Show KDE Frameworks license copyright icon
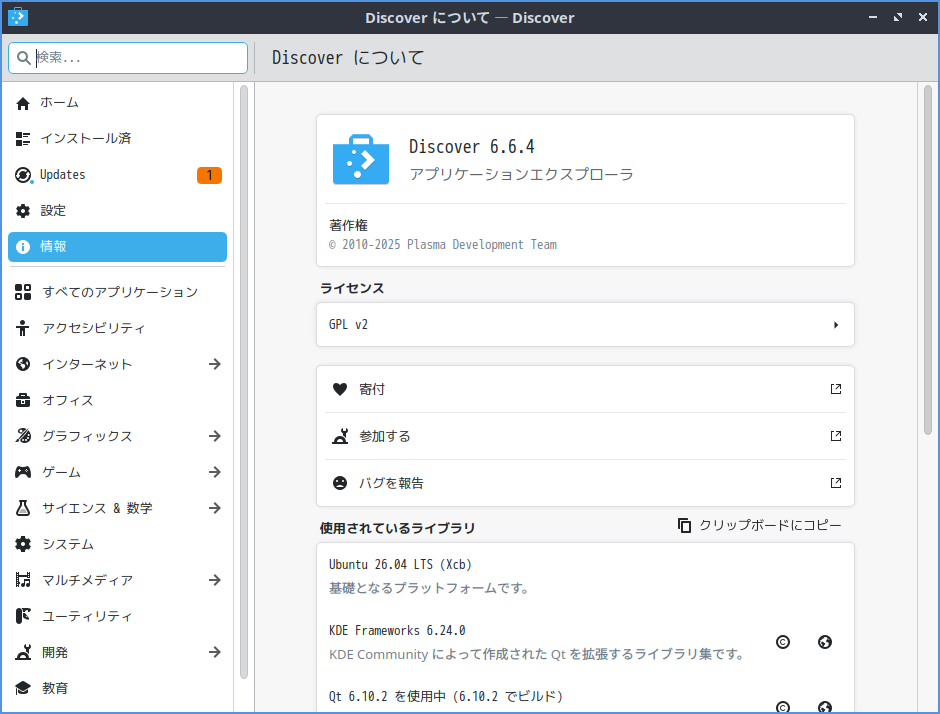The height and width of the screenshot is (714, 940). pyautogui.click(x=782, y=642)
